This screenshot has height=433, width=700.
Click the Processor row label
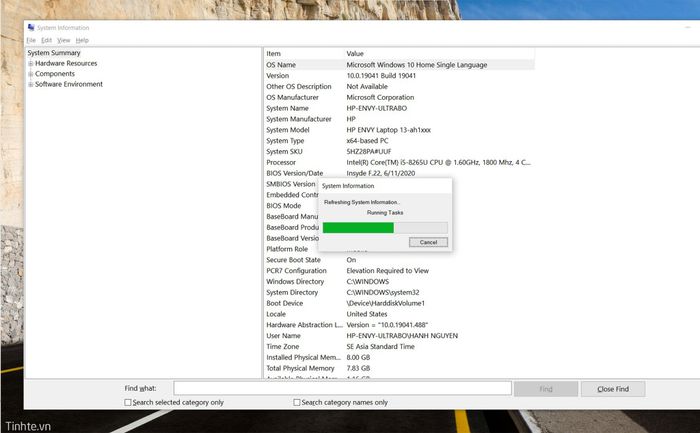click(281, 162)
